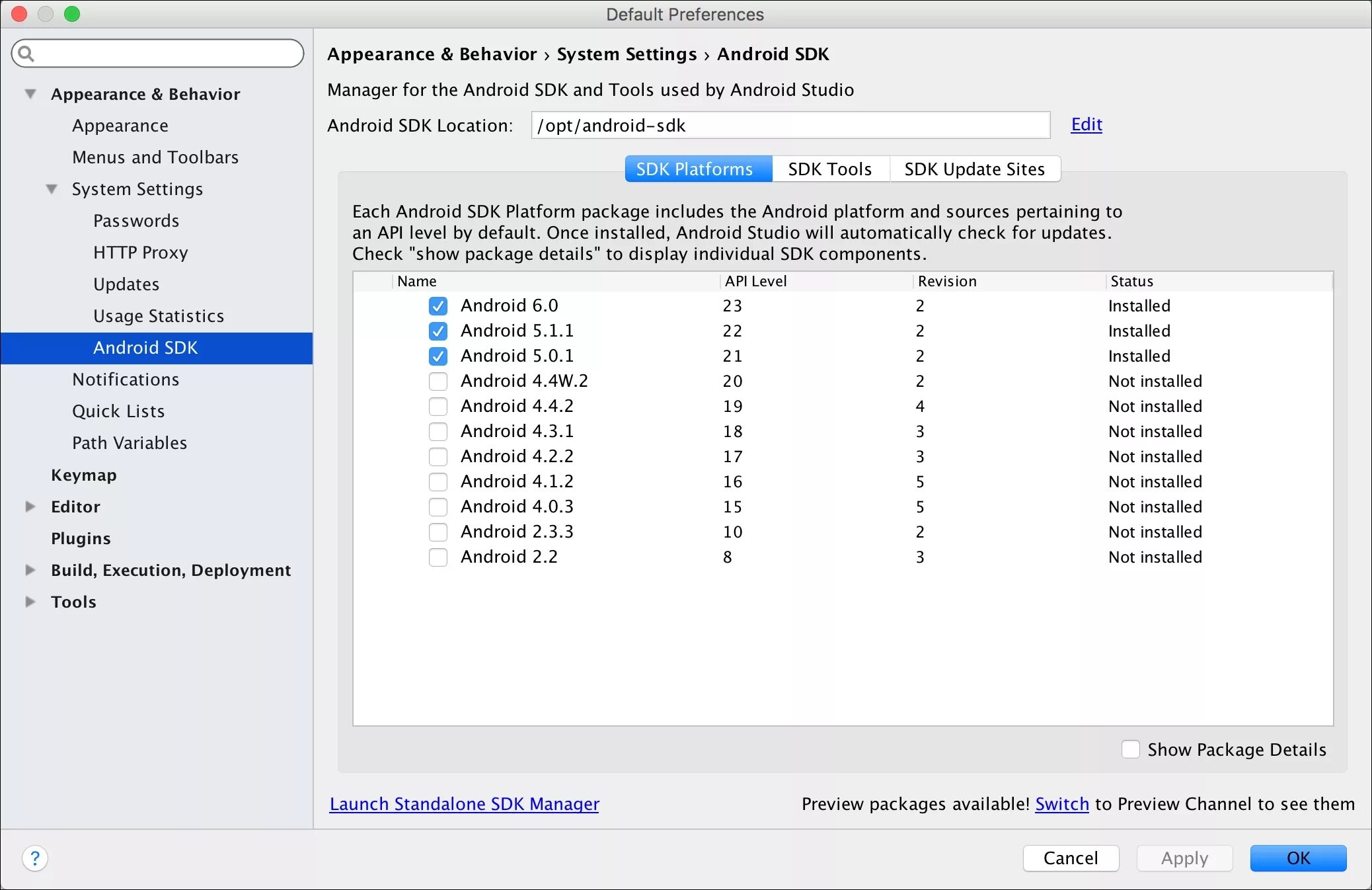Viewport: 1372px width, 890px height.
Task: Collapse the System Settings subtree
Action: click(52, 189)
